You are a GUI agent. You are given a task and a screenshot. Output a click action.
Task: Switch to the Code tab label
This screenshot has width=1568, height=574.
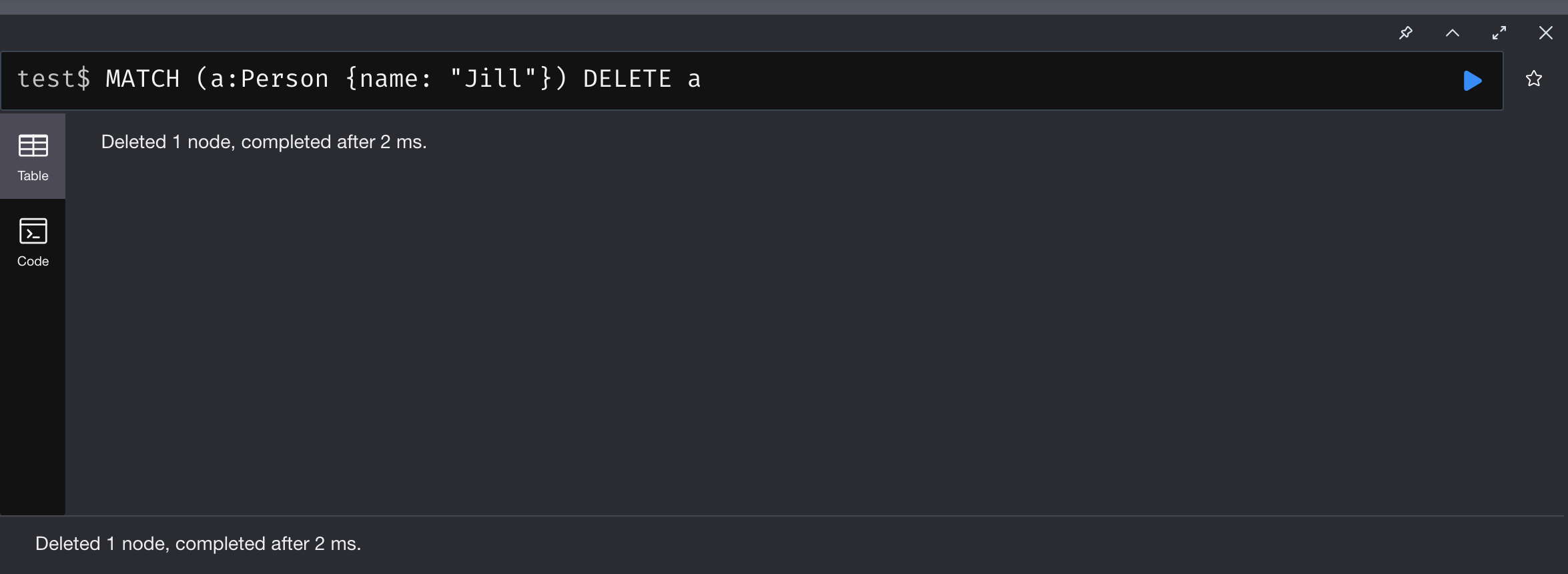[x=33, y=261]
